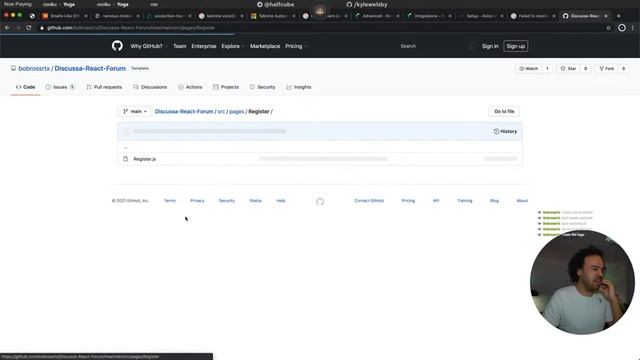This screenshot has height=360, width=640.
Task: Open the Actions tab
Action: (190, 87)
